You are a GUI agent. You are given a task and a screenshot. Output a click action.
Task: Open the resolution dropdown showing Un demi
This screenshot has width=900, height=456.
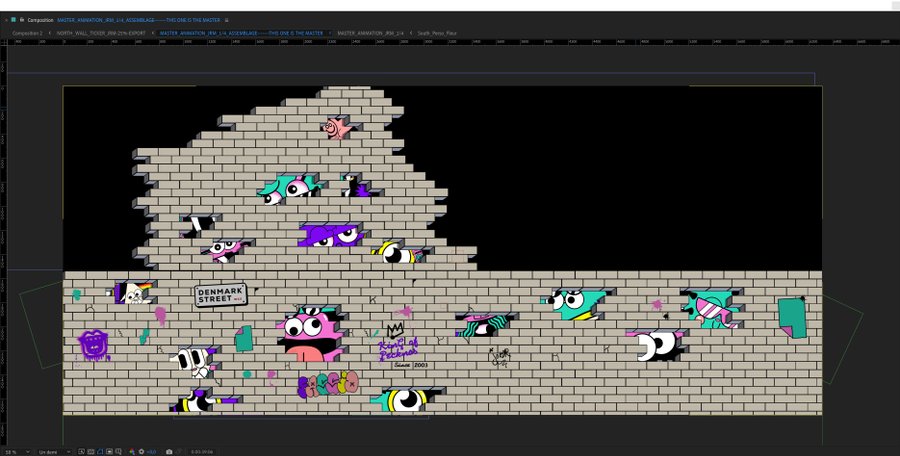click(x=54, y=451)
